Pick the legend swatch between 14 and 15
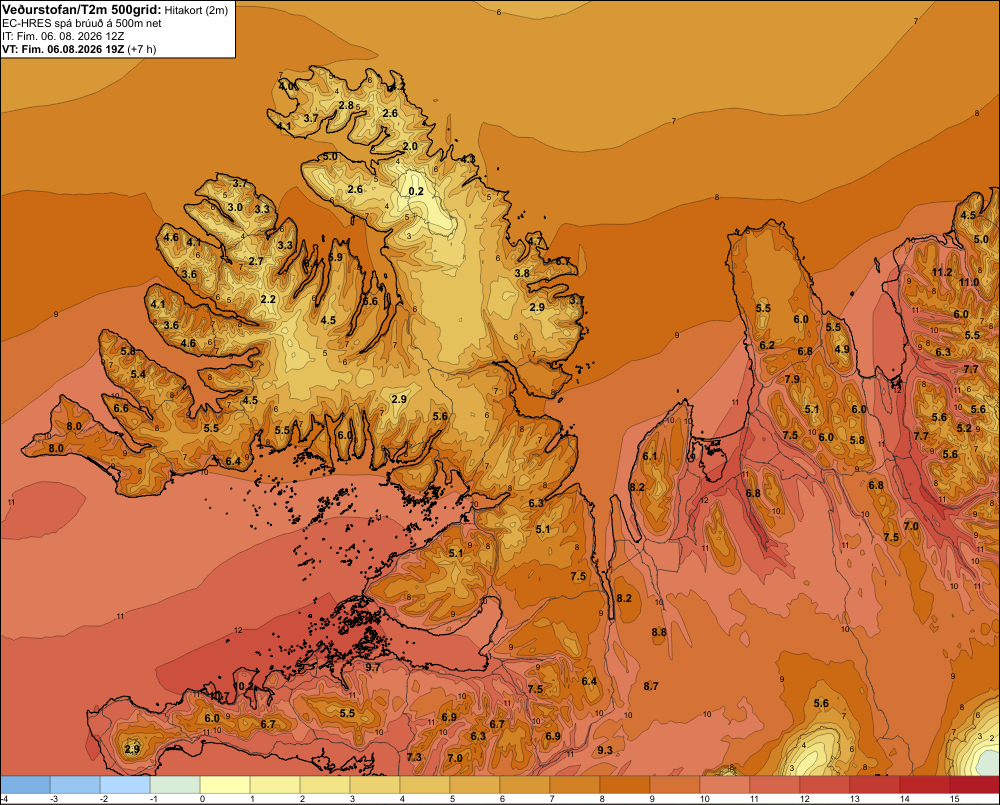Viewport: 1000px width, 805px height. pos(925,785)
